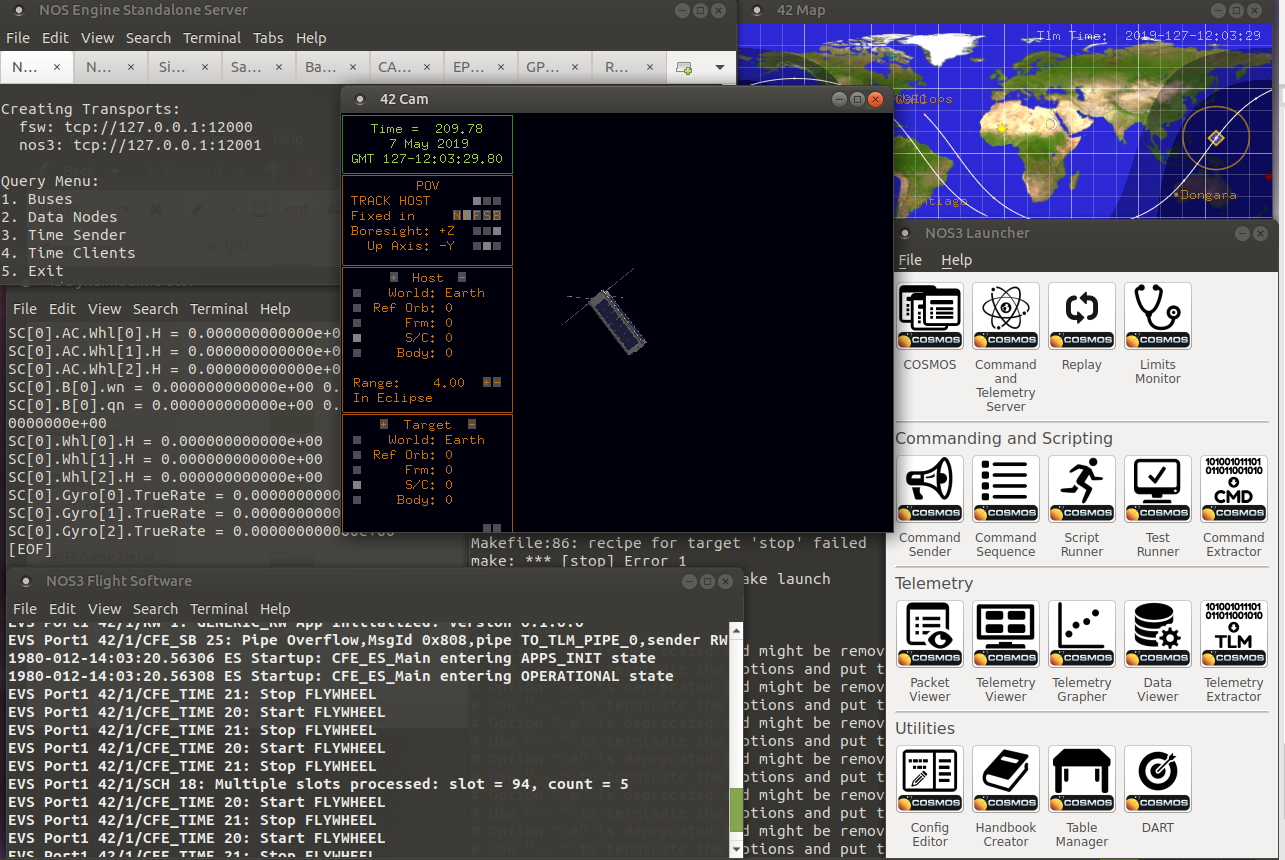
Task: Decrease the Host index with minus button
Action: tap(462, 277)
